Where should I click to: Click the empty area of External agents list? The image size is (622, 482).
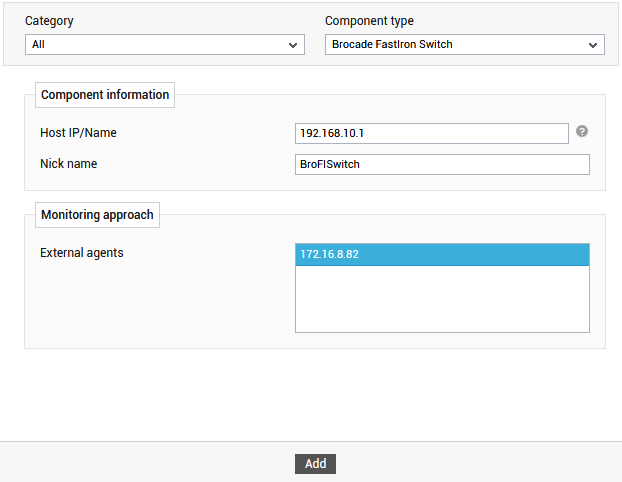click(x=442, y=298)
